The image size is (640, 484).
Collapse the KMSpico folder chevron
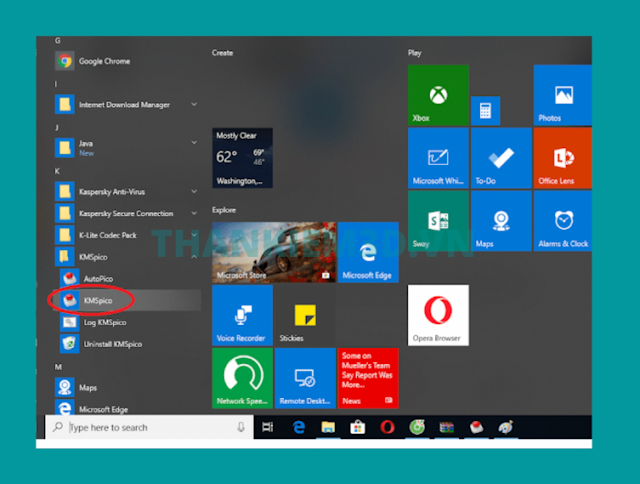pos(194,257)
